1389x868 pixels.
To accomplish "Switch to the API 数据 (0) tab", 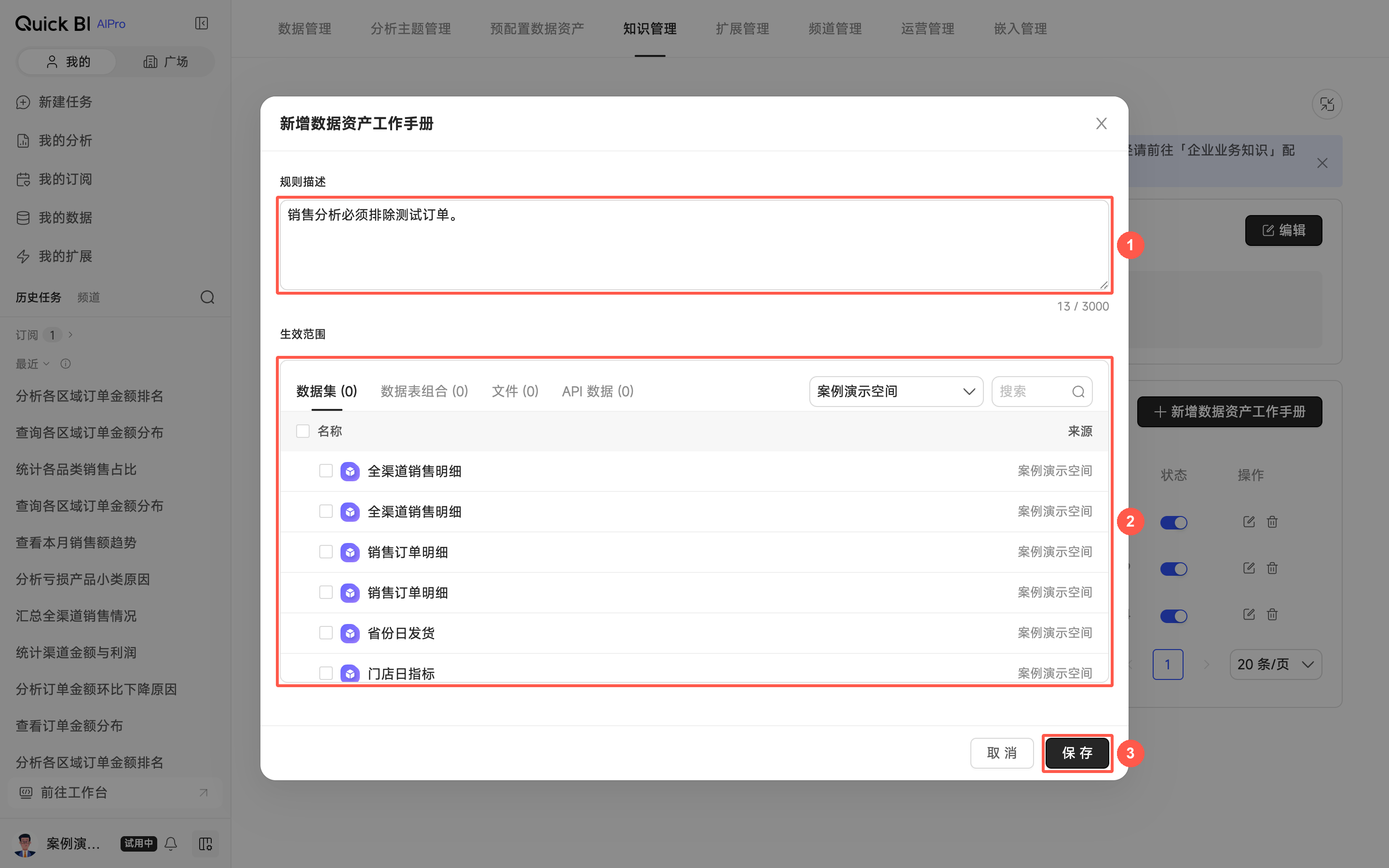I will pos(598,392).
